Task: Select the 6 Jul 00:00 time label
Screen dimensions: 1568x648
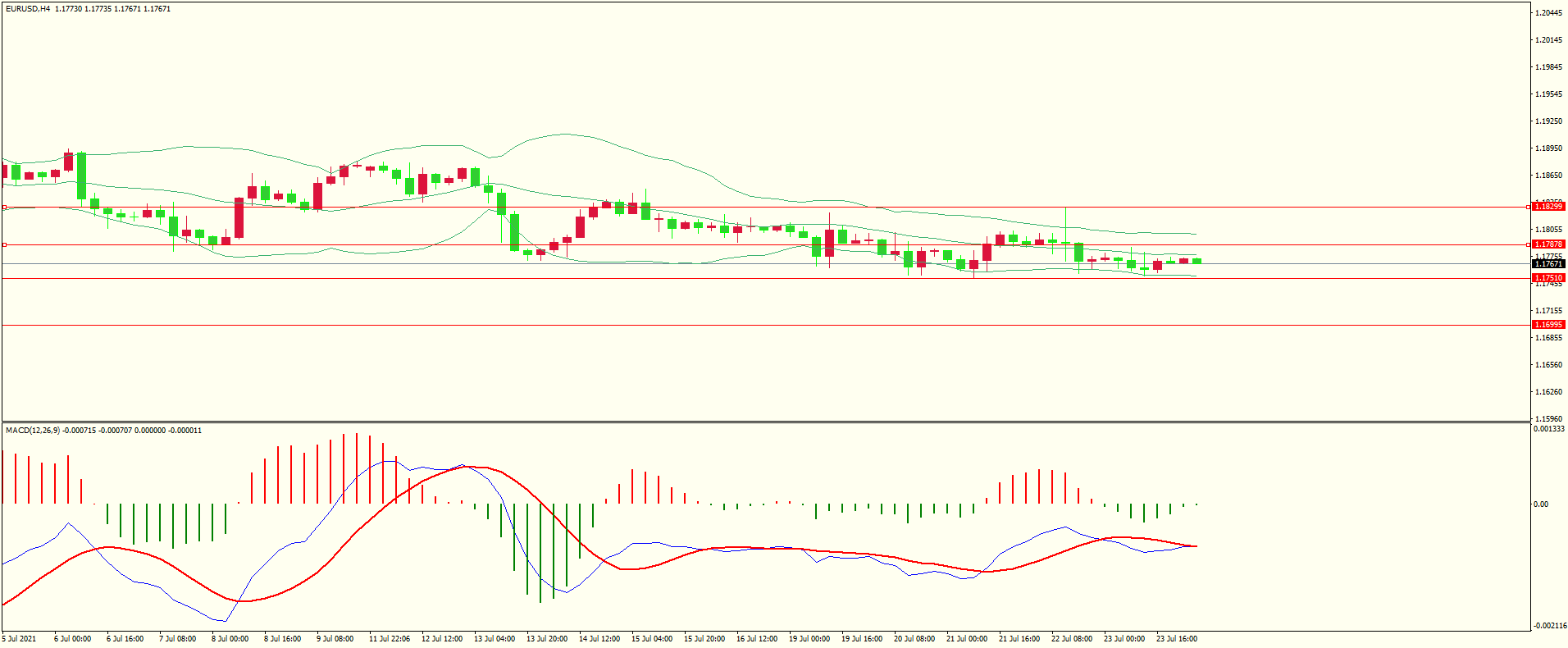Action: [72, 639]
